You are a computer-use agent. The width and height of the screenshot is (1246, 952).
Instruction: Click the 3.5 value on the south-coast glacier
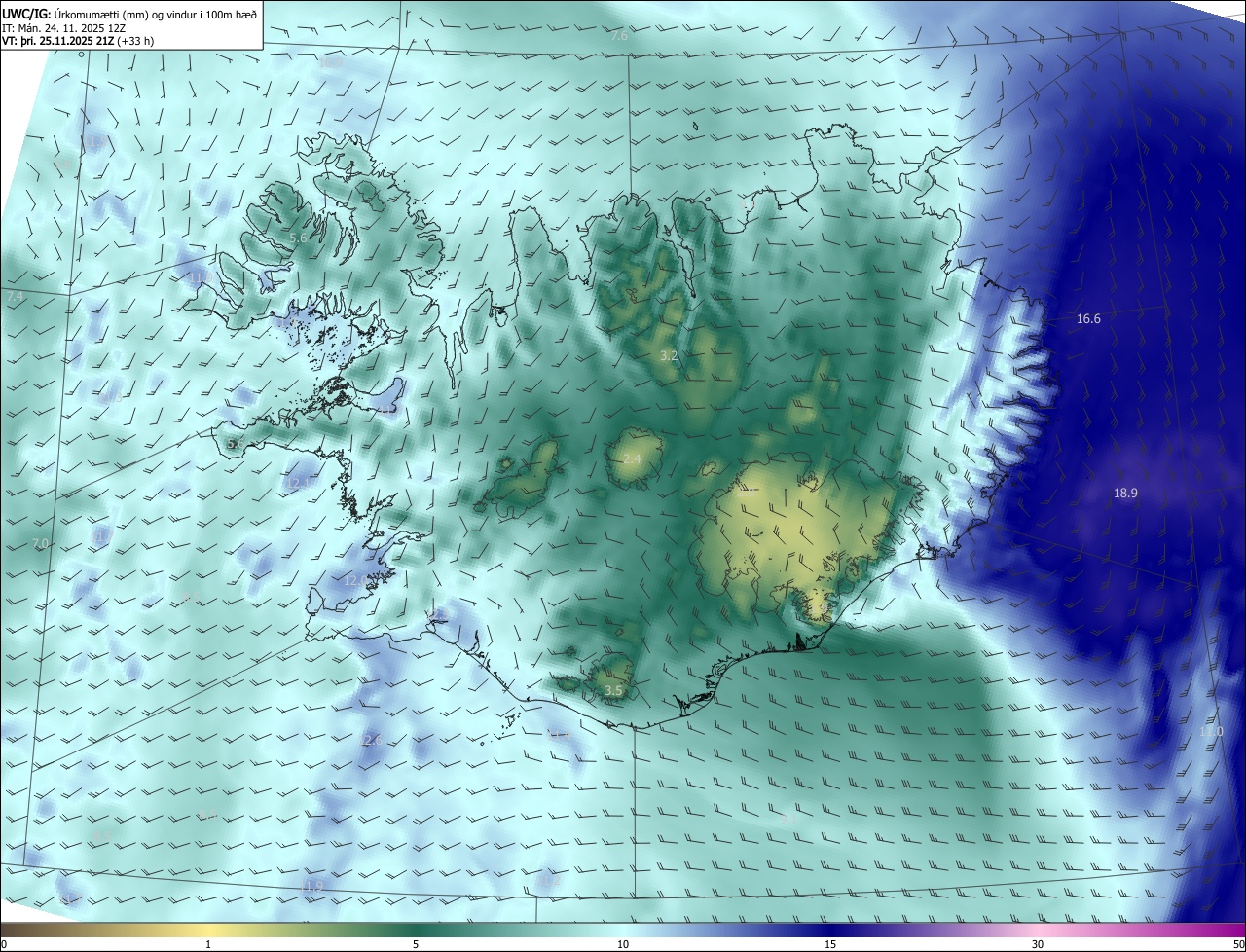(613, 691)
